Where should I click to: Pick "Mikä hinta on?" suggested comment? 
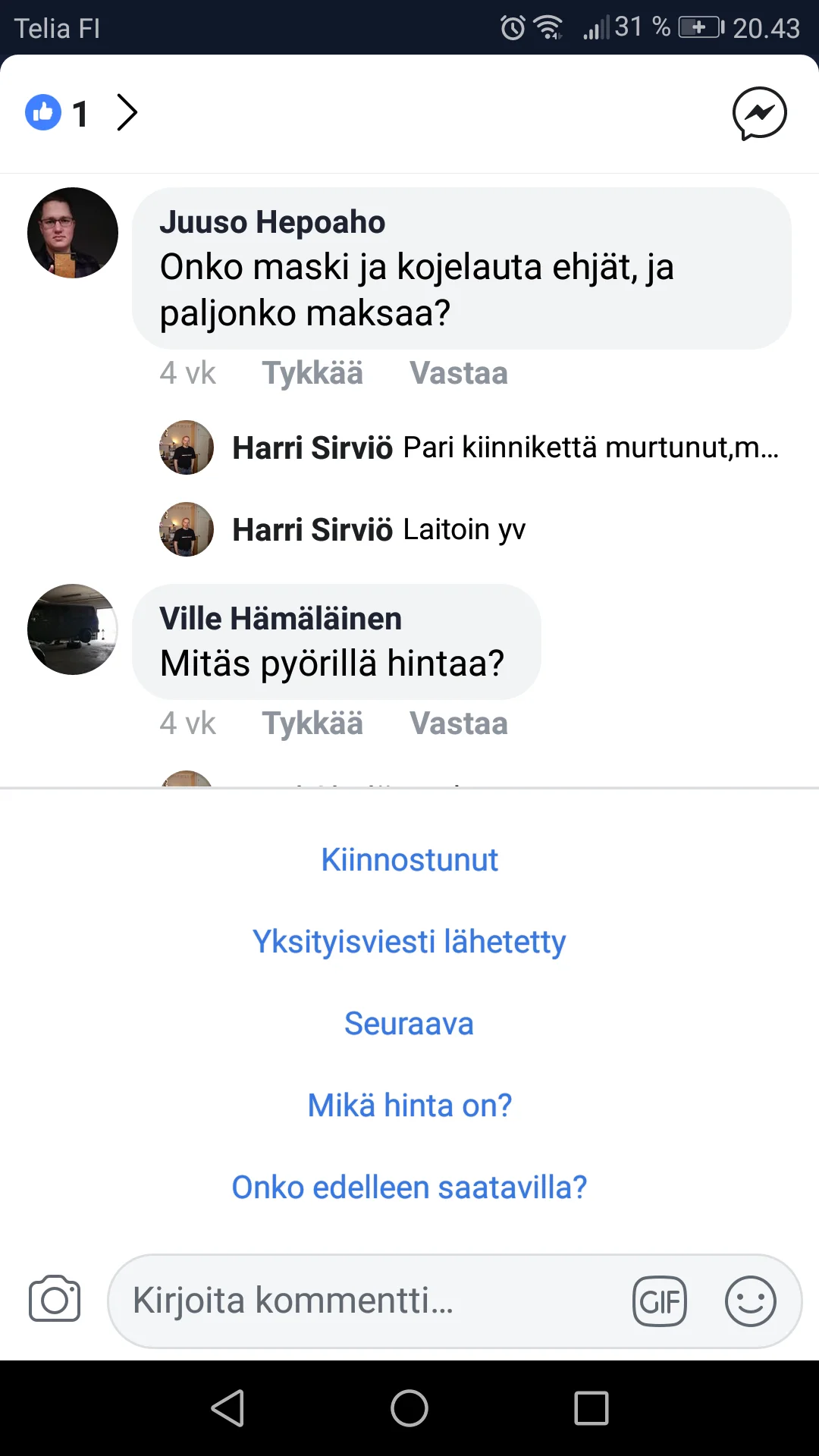pyautogui.click(x=409, y=1106)
